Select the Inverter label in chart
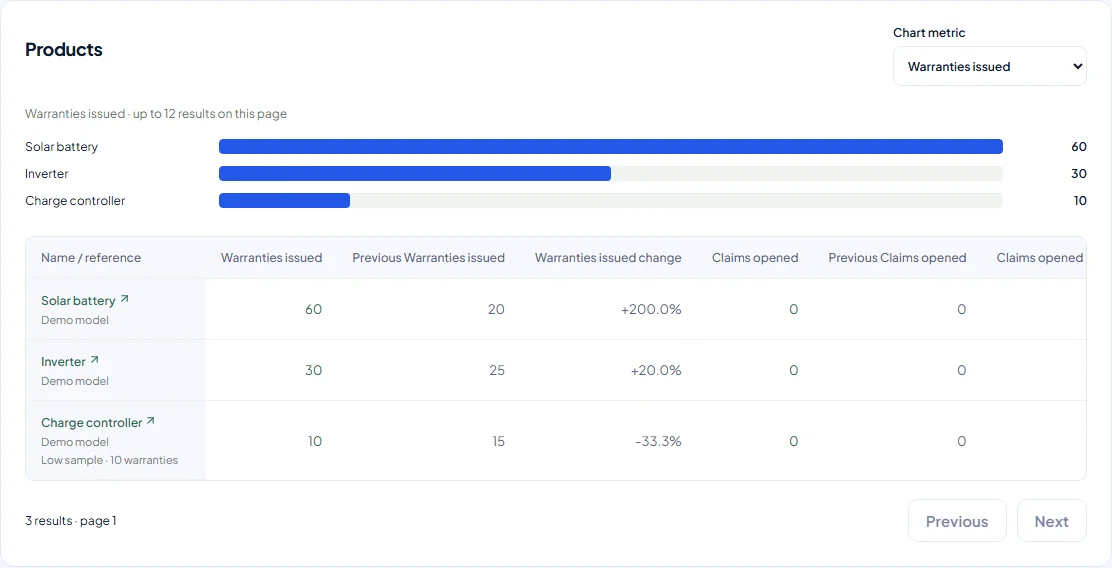The image size is (1112, 568). 47,174
